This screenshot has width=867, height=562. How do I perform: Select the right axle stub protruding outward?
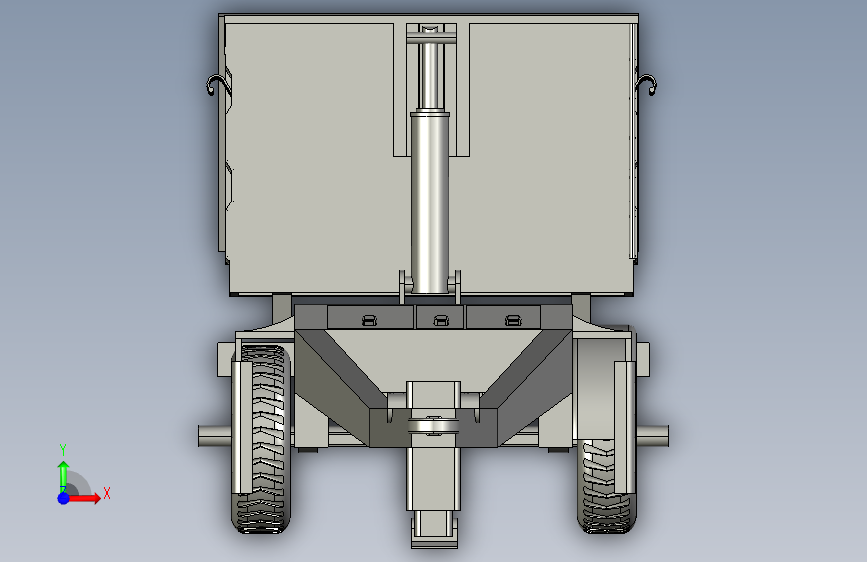pyautogui.click(x=652, y=435)
